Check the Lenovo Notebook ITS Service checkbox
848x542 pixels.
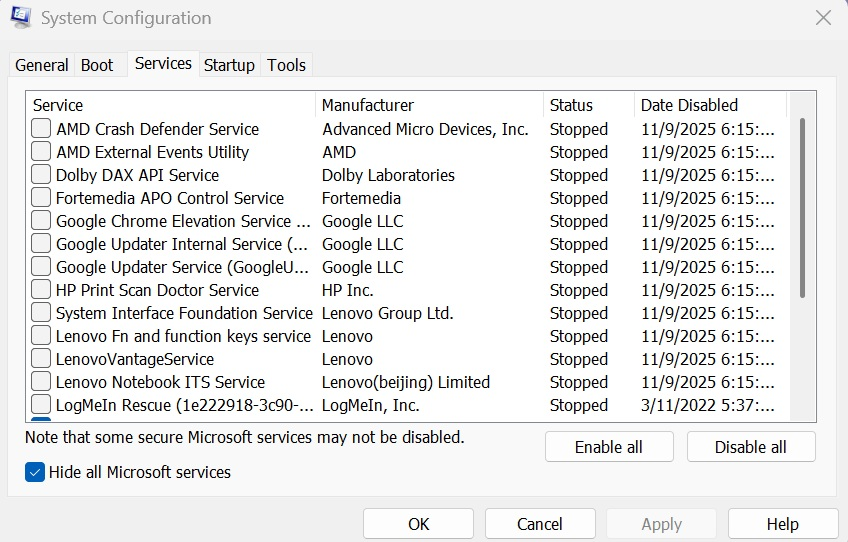point(41,381)
